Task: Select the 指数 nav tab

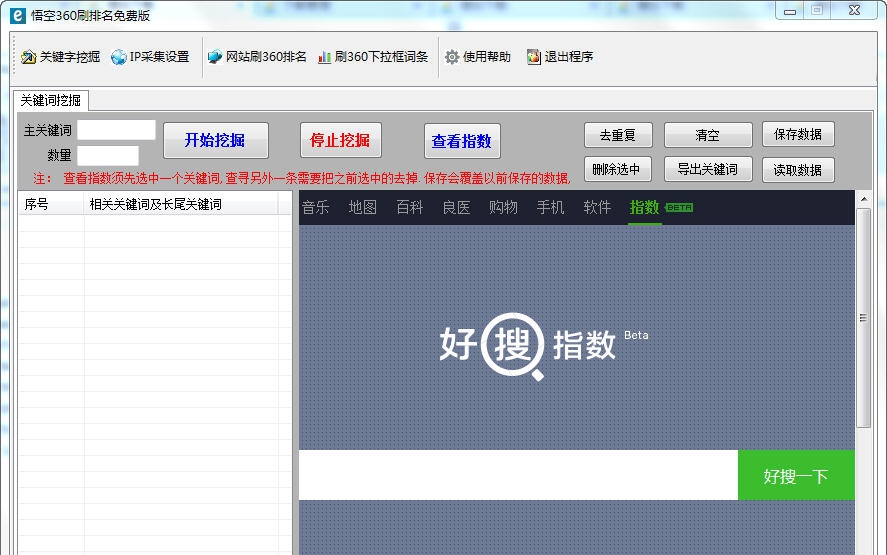Action: 645,208
